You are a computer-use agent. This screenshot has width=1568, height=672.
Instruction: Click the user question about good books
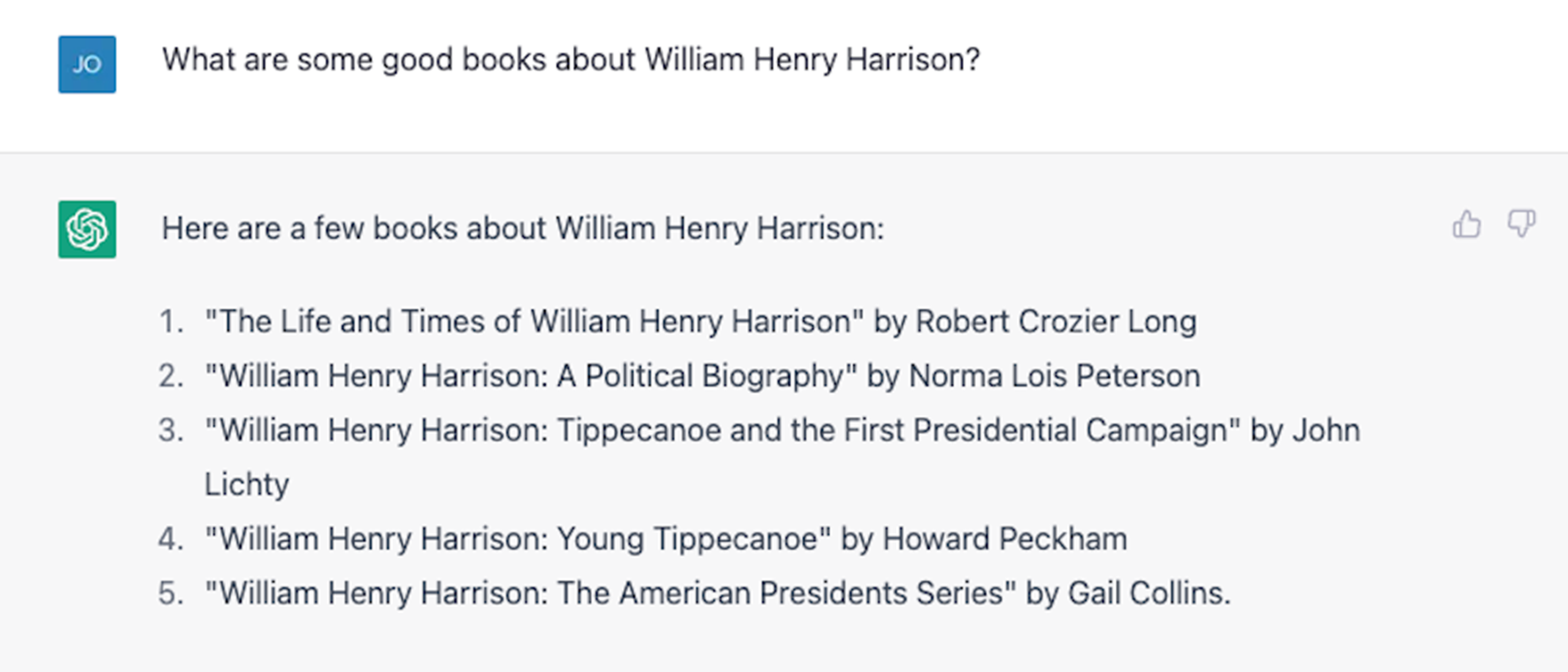point(571,60)
